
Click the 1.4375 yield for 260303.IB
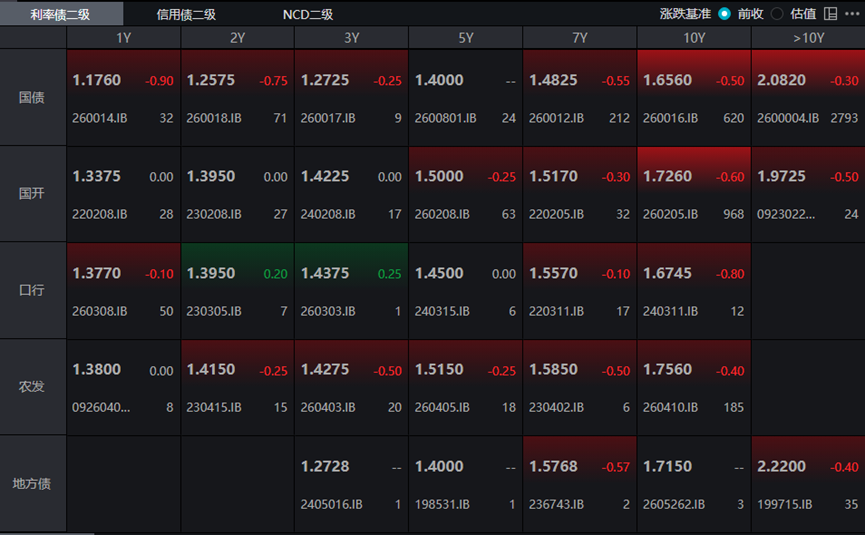tap(325, 273)
